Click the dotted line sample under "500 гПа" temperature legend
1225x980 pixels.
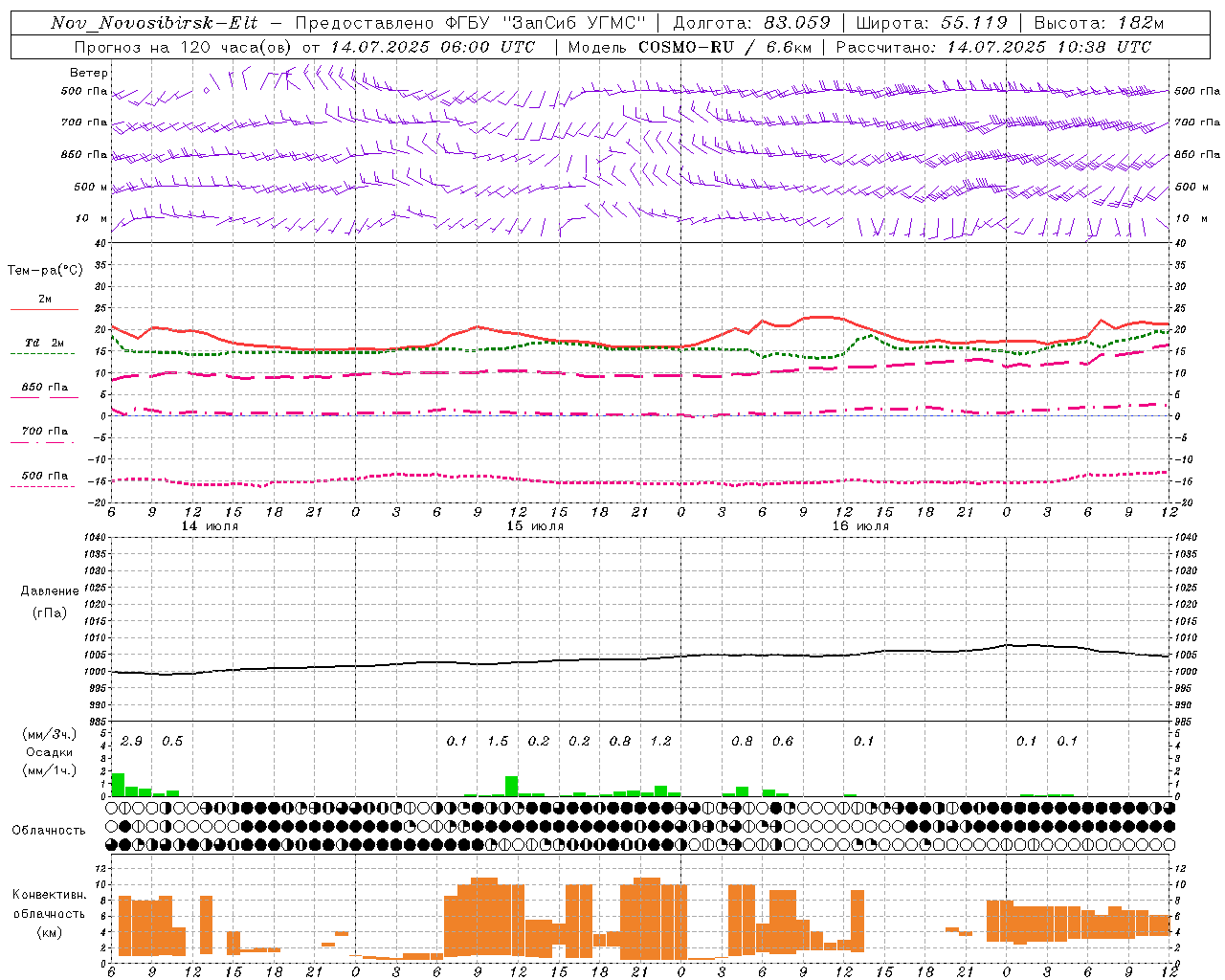[43, 486]
